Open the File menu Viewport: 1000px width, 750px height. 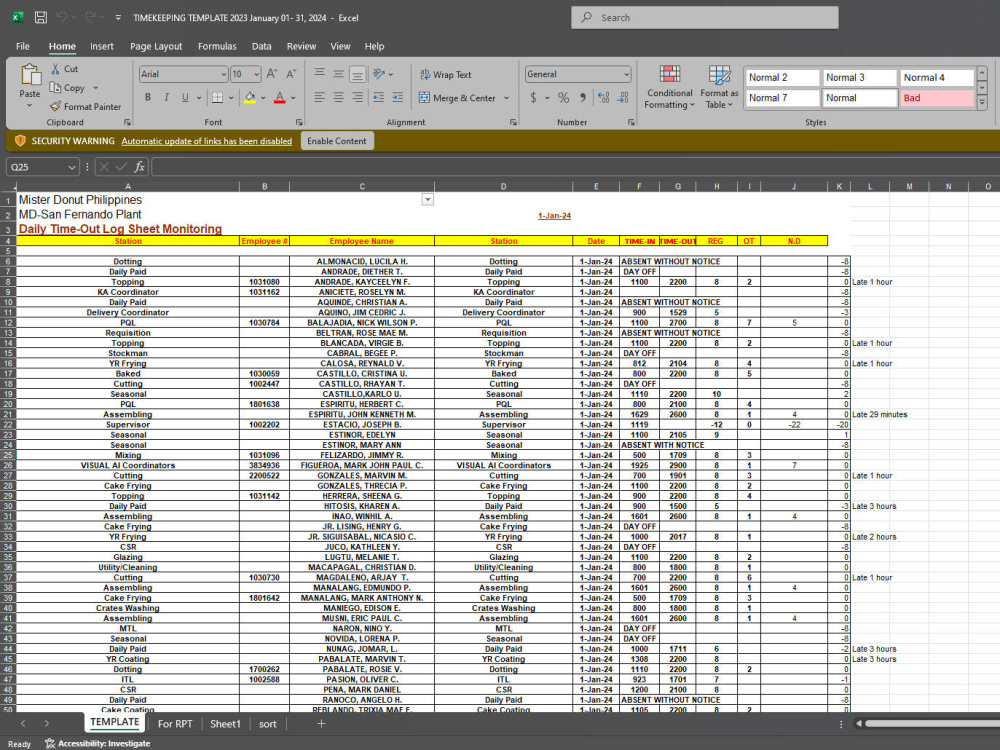pyautogui.click(x=23, y=47)
